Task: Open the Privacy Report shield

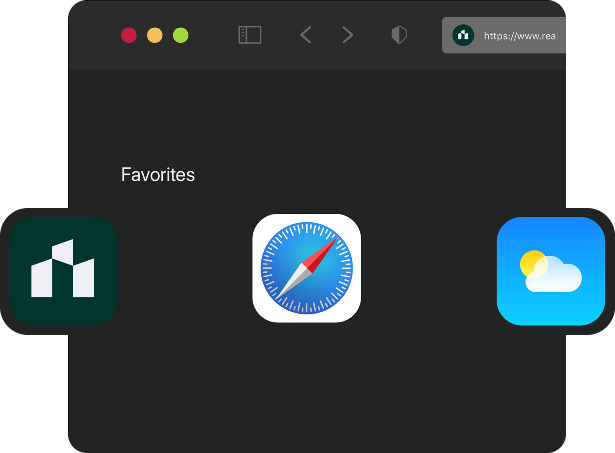Action: 399,35
